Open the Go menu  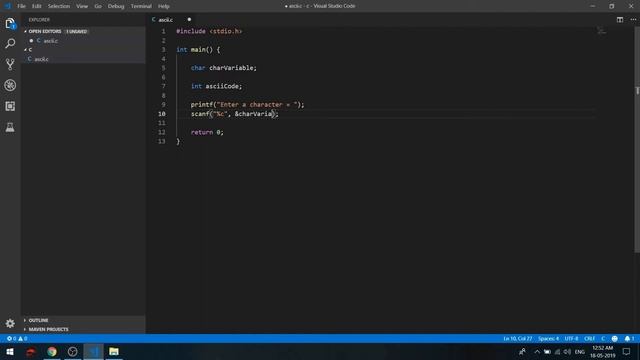click(98, 6)
